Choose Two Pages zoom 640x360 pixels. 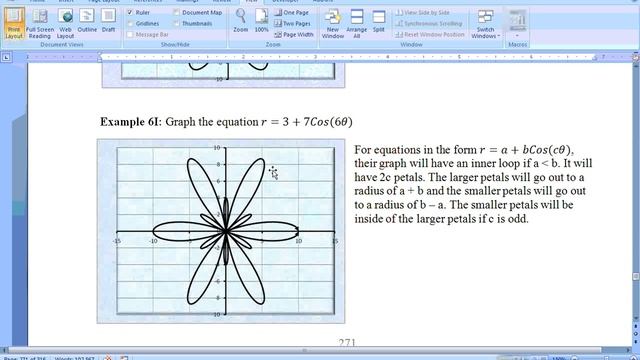[292, 24]
